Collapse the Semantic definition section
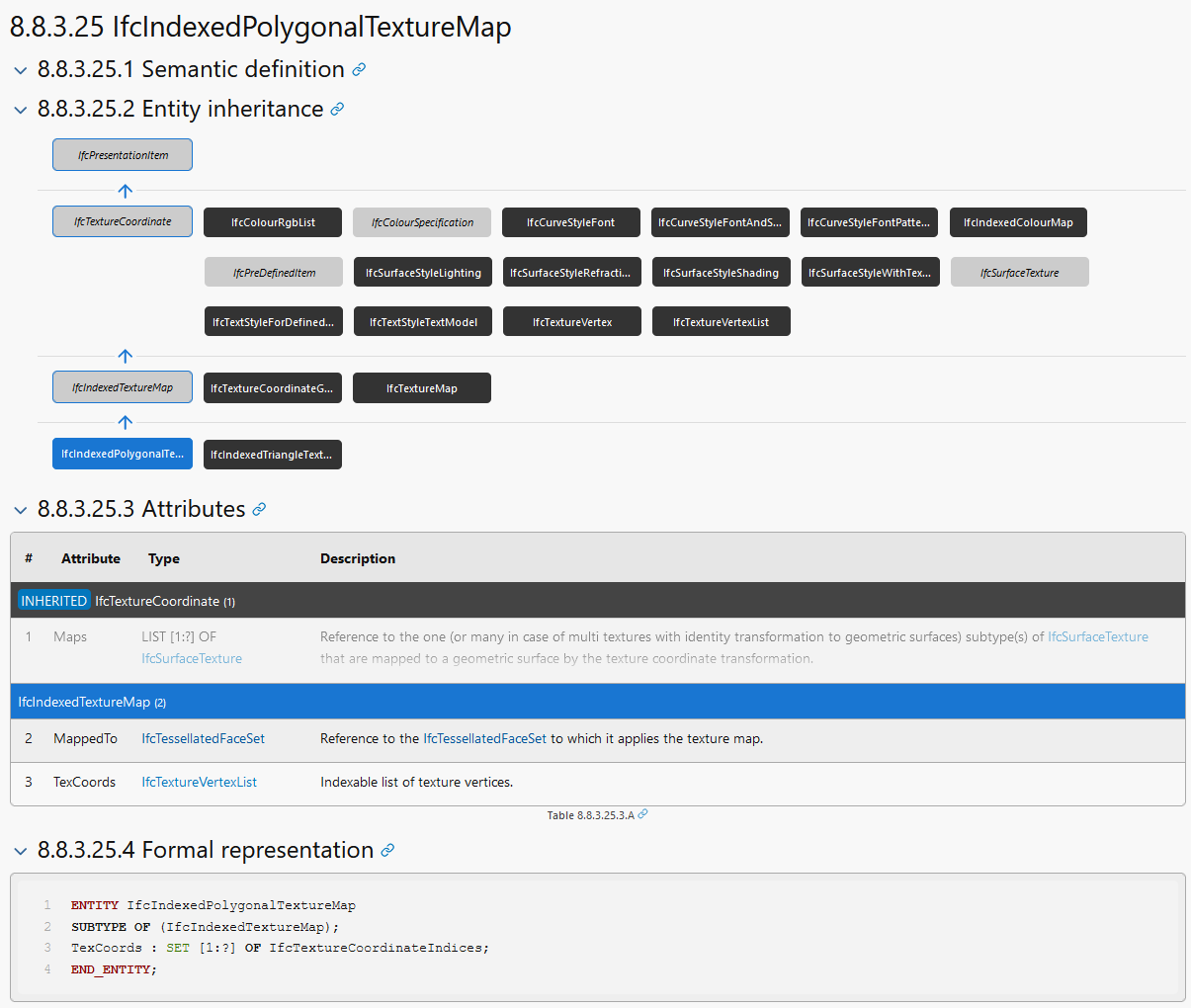1191x1008 pixels. pyautogui.click(x=20, y=70)
